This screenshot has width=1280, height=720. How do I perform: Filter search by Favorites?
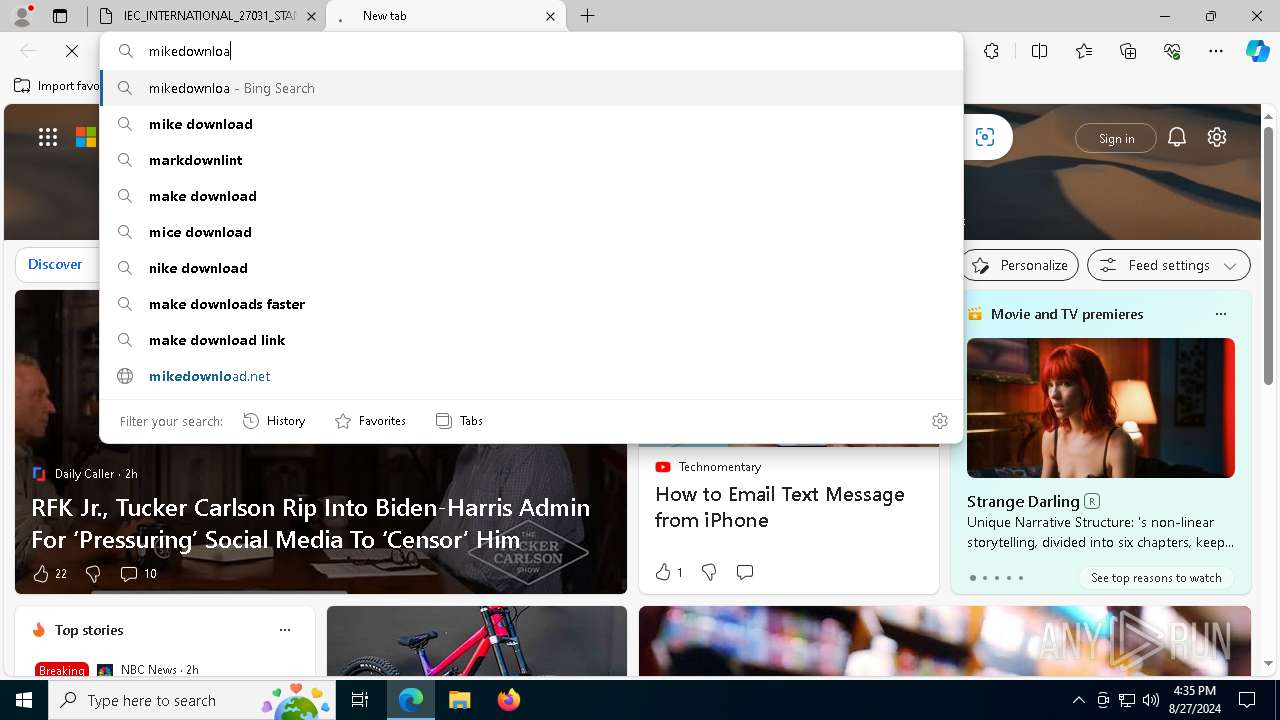point(370,421)
